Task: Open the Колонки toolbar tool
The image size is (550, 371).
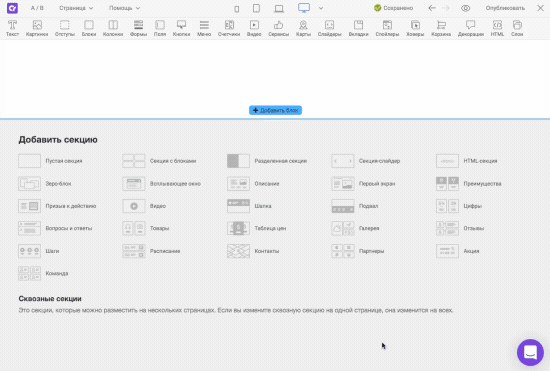Action: pos(113,28)
